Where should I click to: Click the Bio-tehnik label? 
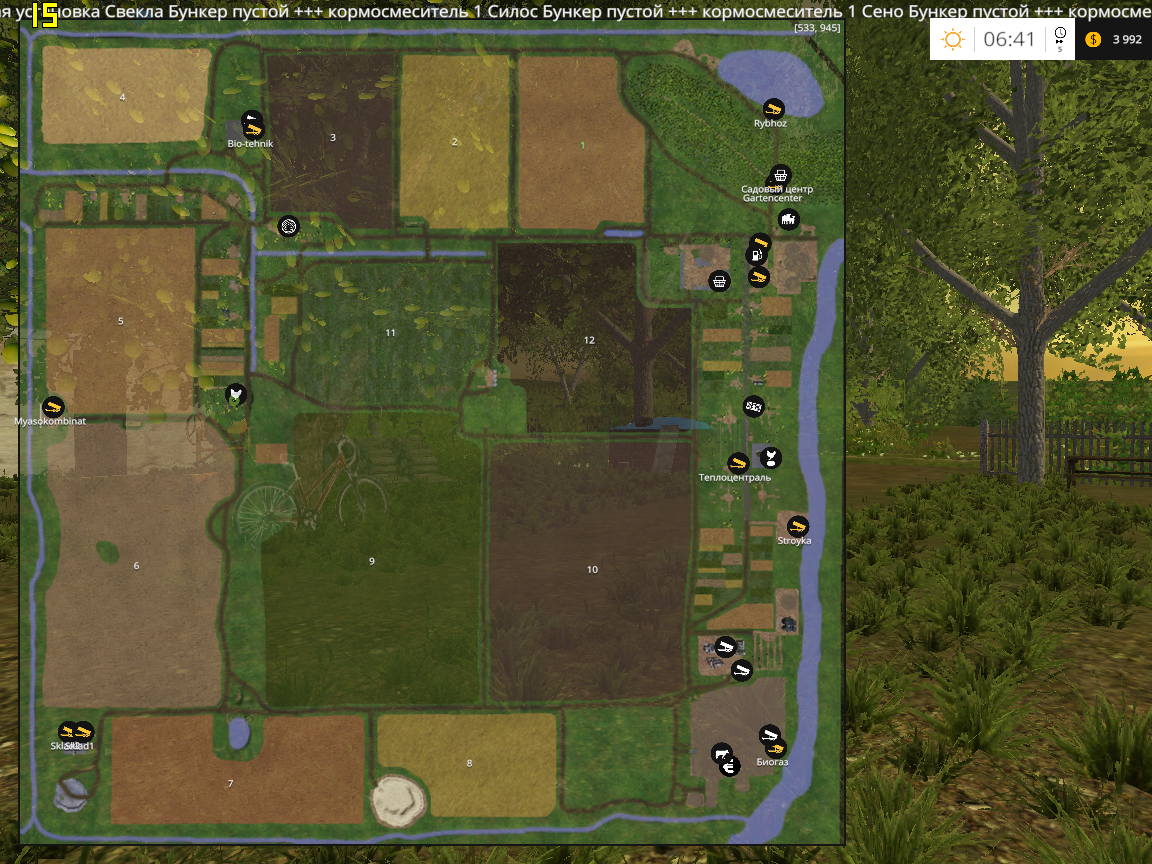(250, 144)
